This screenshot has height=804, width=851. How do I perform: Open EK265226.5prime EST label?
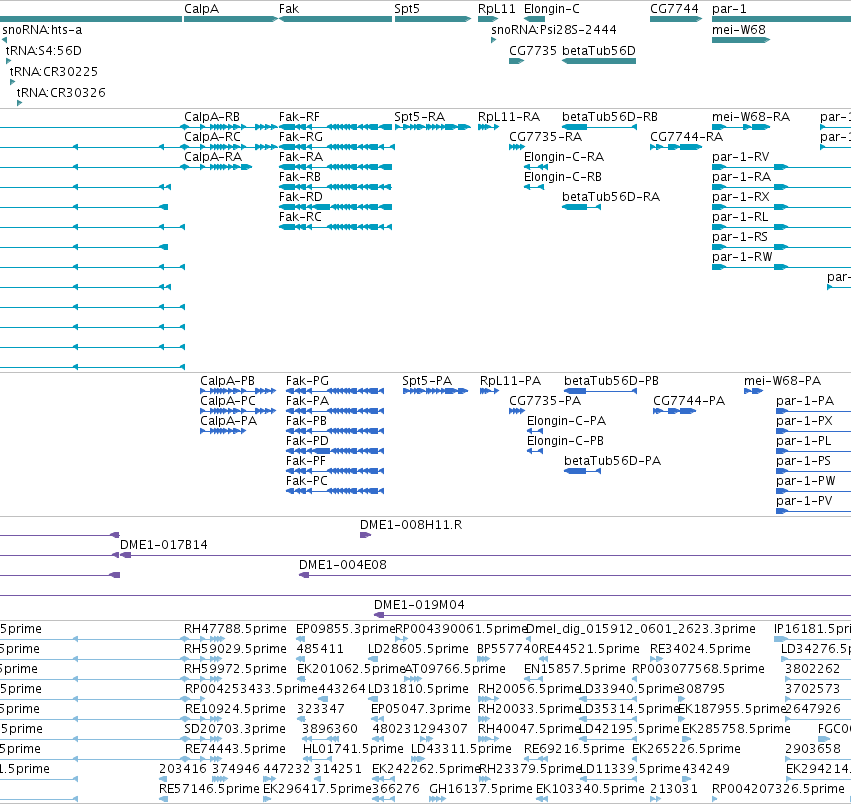tap(686, 749)
